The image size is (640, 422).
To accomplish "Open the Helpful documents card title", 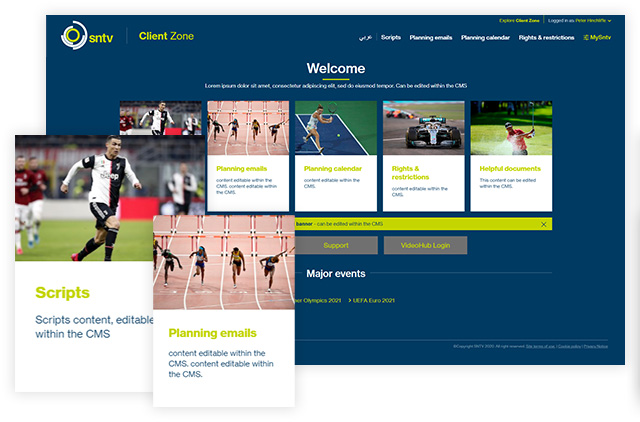I will click(509, 169).
